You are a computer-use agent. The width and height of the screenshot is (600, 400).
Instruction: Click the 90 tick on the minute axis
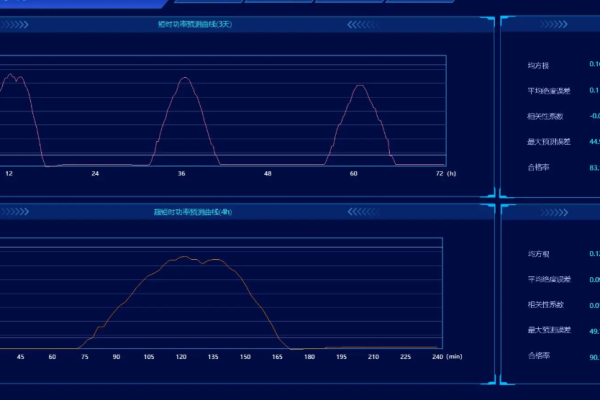tap(116, 357)
